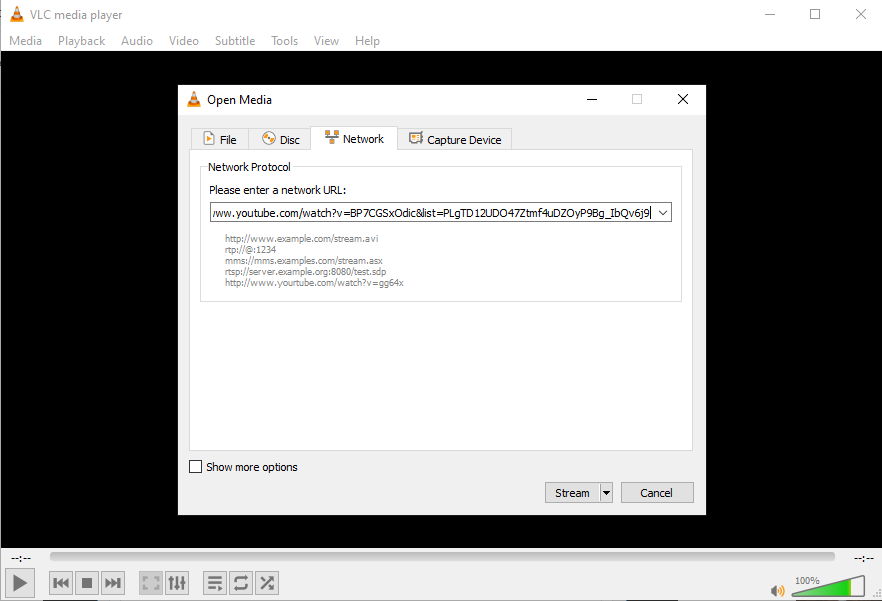Select the Network tab
This screenshot has height=601, width=882.
[x=354, y=138]
